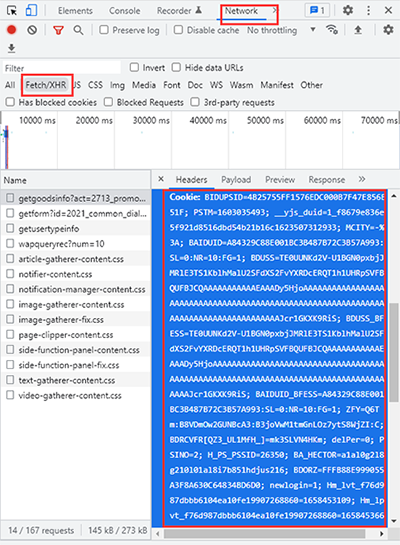Stop recording network log with red button

[x=11, y=30]
